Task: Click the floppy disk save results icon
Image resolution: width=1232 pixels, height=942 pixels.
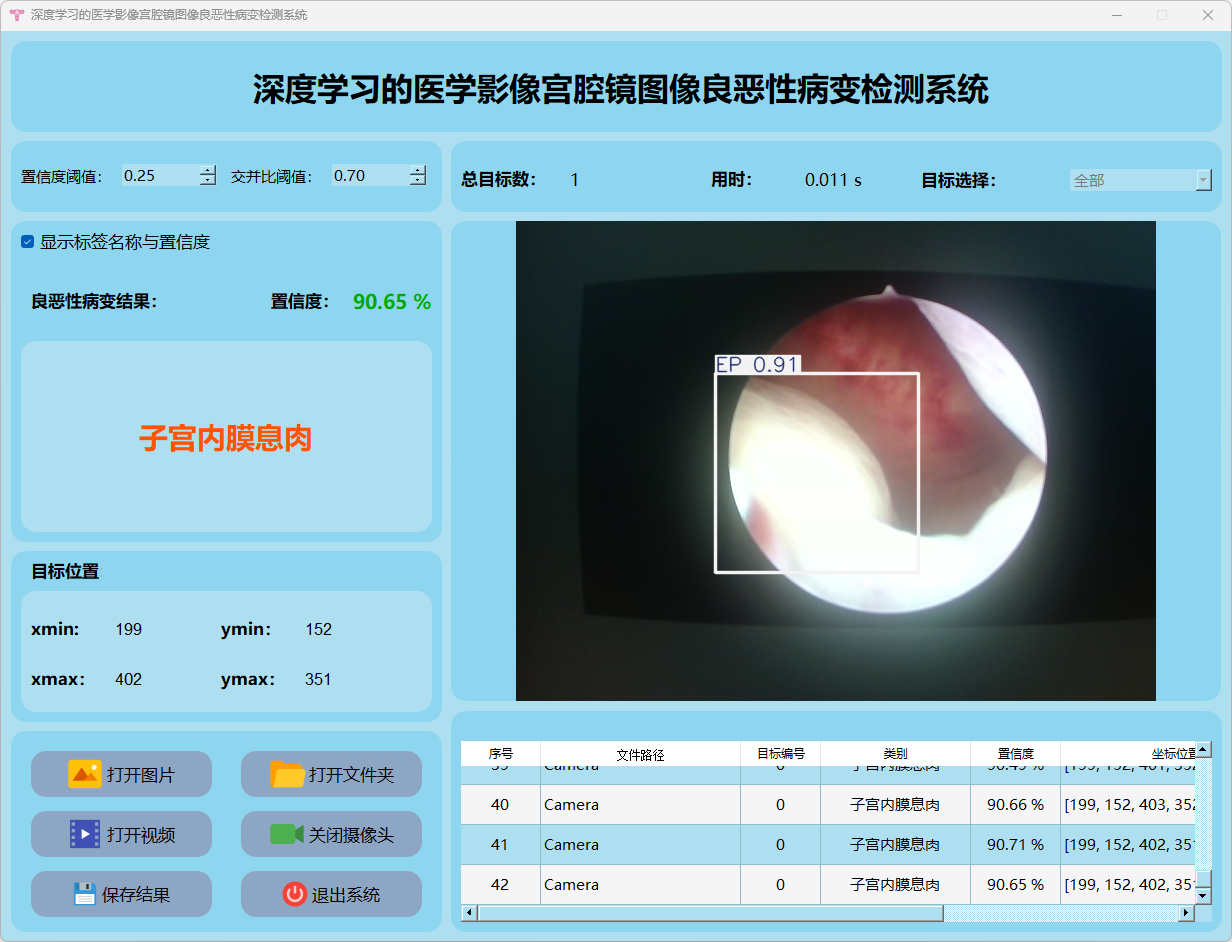Action: [x=85, y=894]
